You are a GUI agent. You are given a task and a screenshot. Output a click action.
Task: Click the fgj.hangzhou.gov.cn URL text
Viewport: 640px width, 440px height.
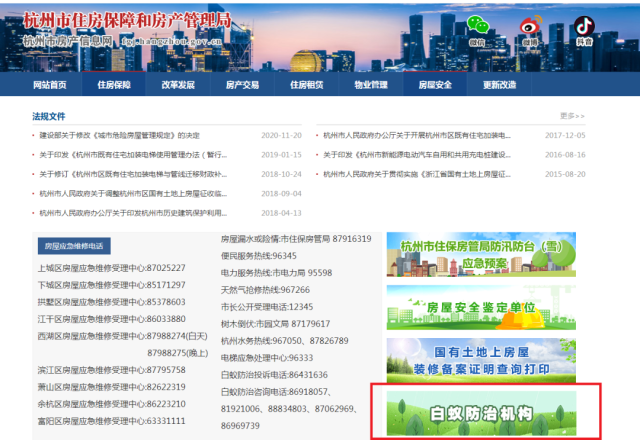[x=172, y=41]
